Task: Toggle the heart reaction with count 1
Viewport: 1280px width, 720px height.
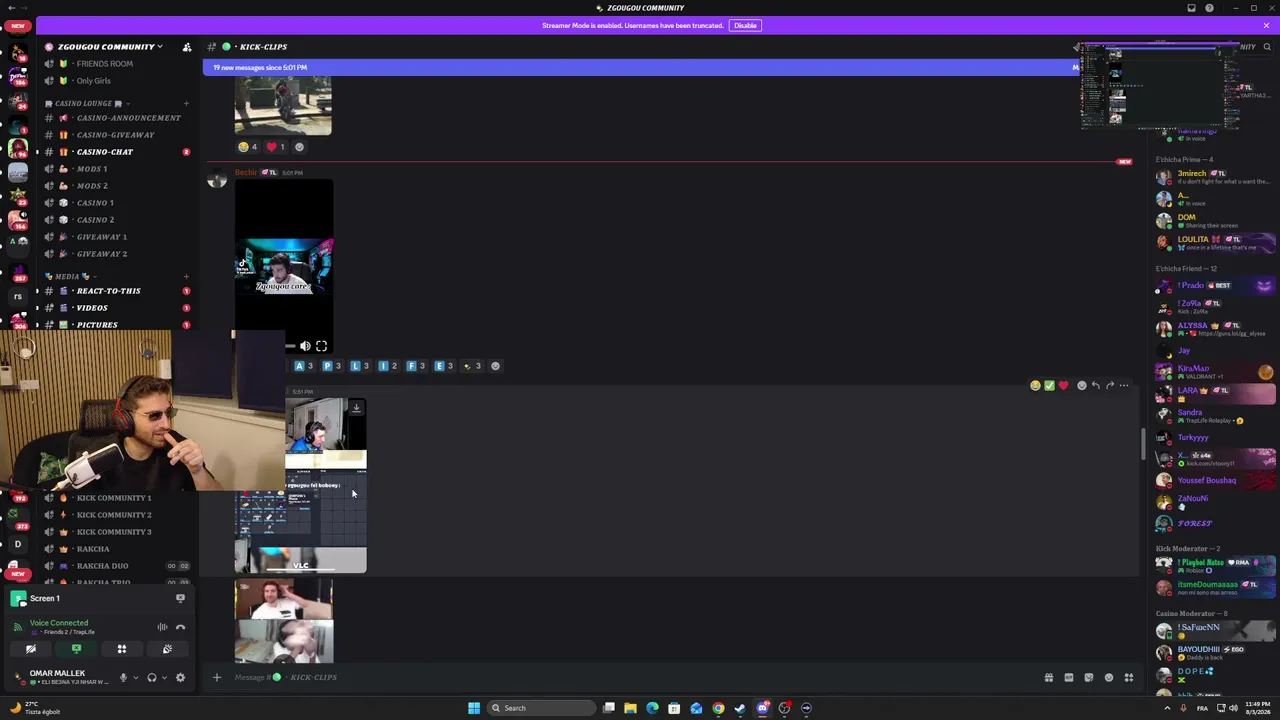Action: (x=275, y=147)
